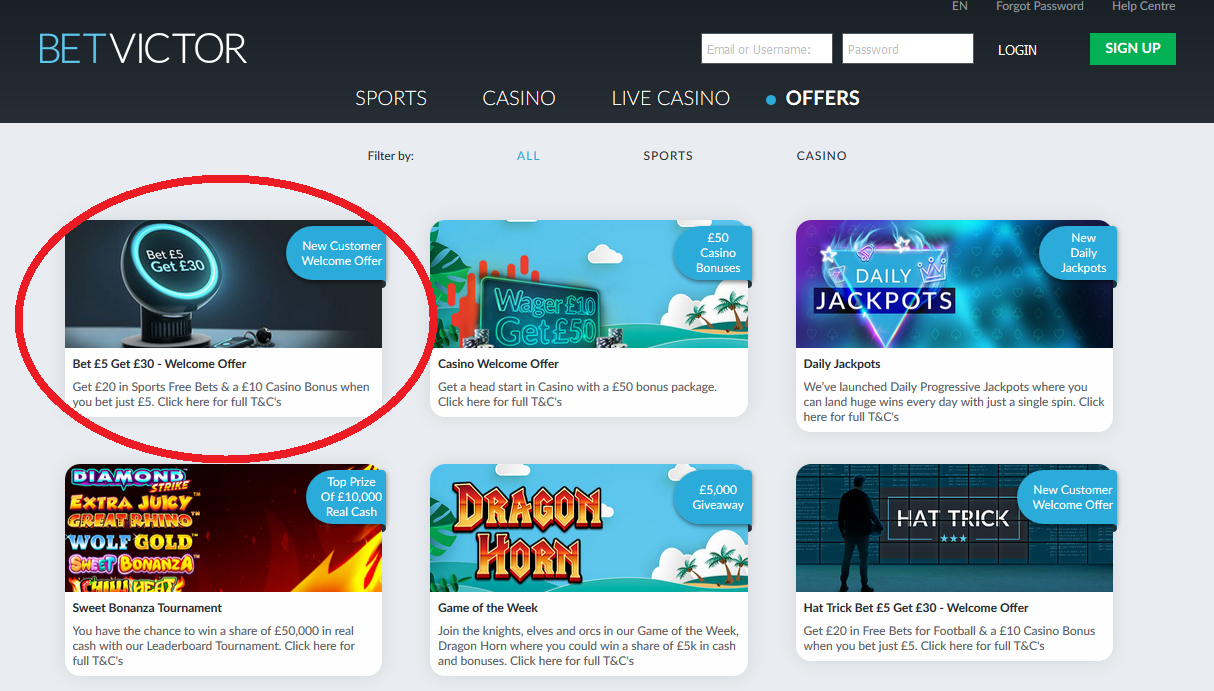
Task: Open Wager £10 Get £50 casino image
Action: [x=589, y=284]
